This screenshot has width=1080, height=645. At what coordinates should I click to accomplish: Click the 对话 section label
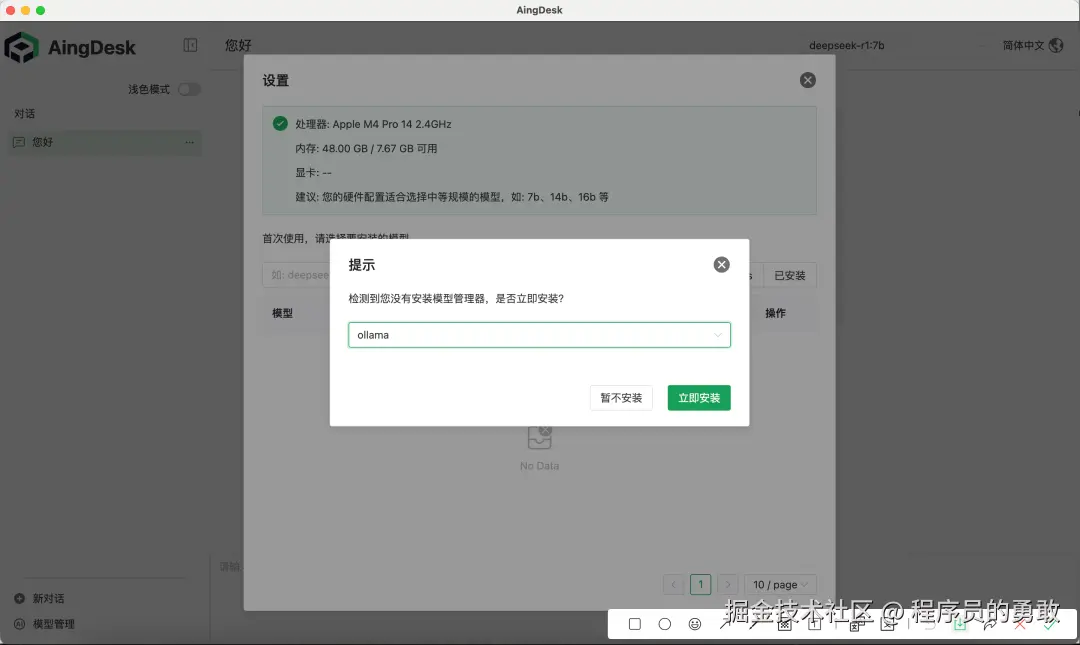tap(24, 114)
